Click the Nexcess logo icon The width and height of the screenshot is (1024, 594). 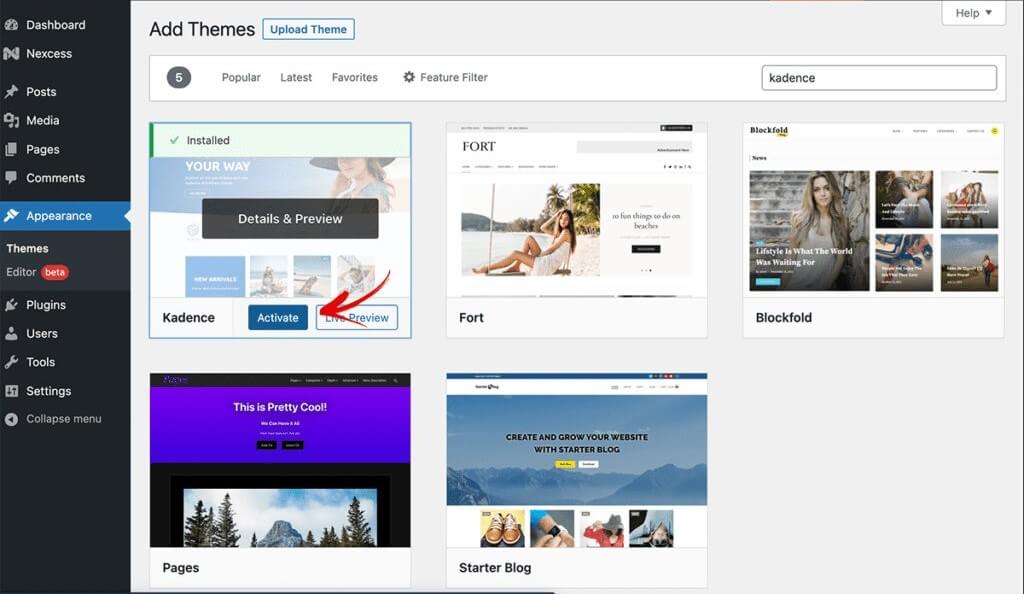pos(11,54)
